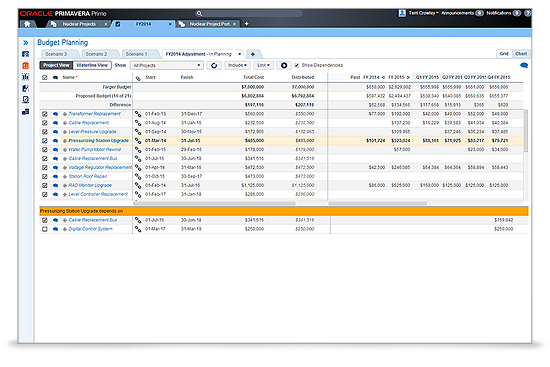
Task: Open the bar-chart sidebar icon
Action: point(26,77)
